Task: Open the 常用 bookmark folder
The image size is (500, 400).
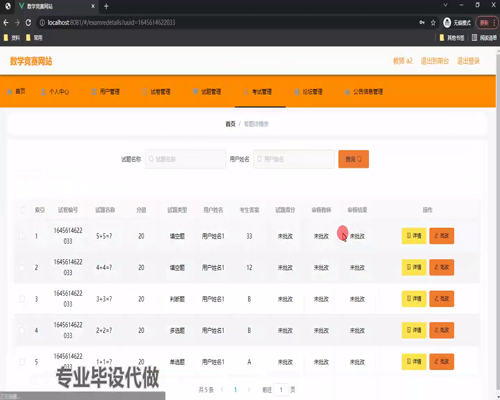Action: pos(34,38)
